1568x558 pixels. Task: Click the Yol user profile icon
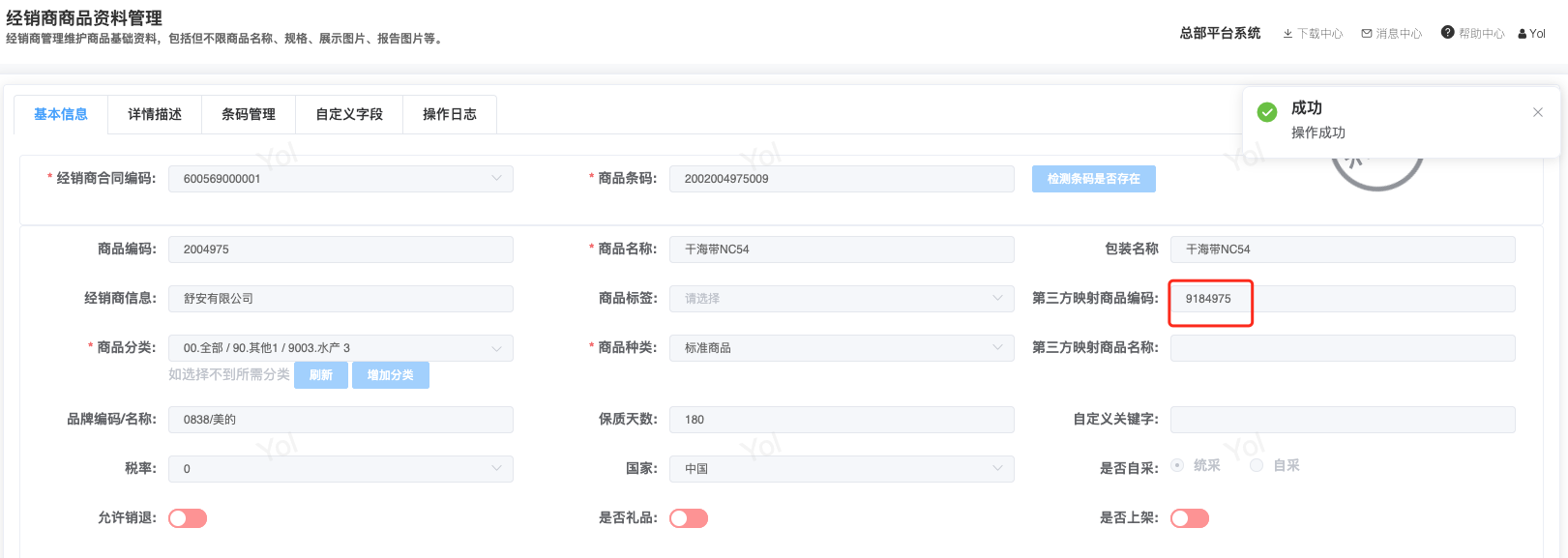pyautogui.click(x=1523, y=34)
